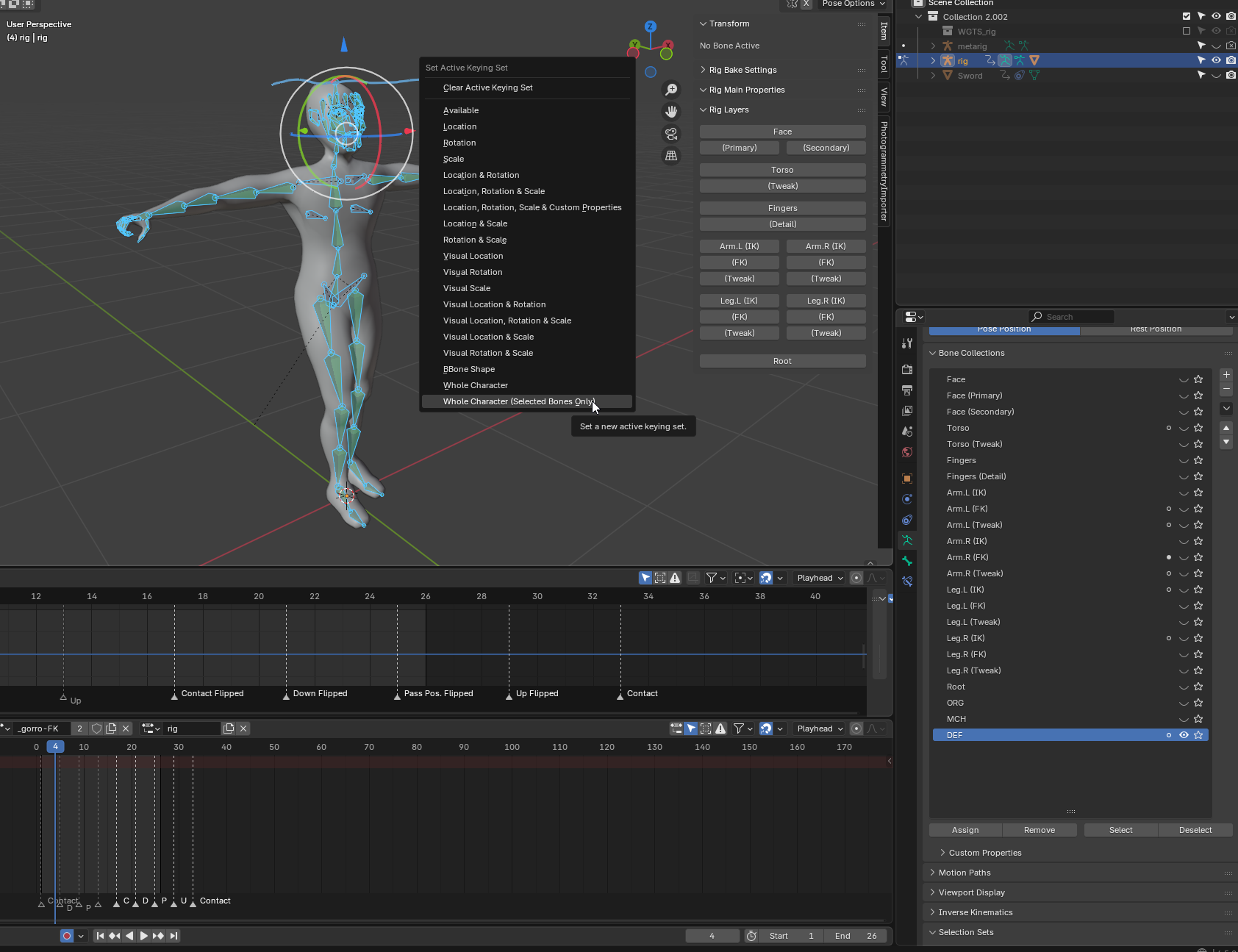Click the zoom view magnifier icon
The height and width of the screenshot is (952, 1238).
pos(671,90)
